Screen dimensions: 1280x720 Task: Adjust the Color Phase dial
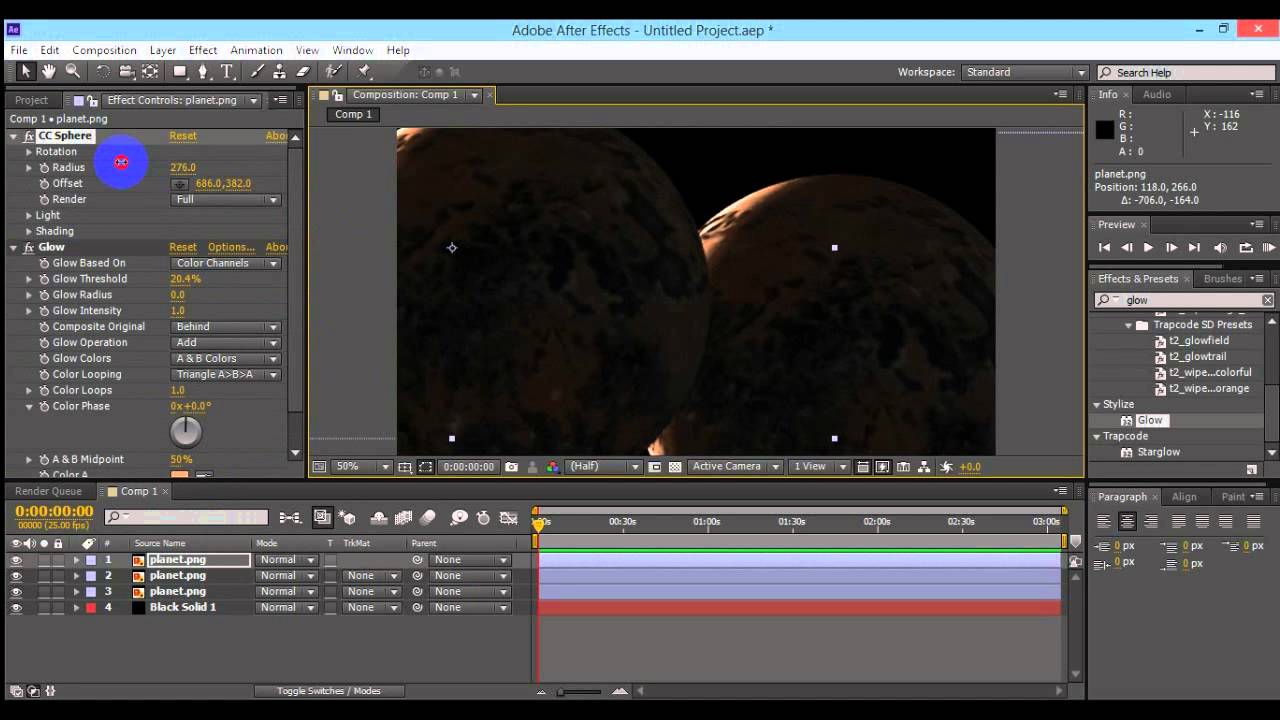pos(186,431)
